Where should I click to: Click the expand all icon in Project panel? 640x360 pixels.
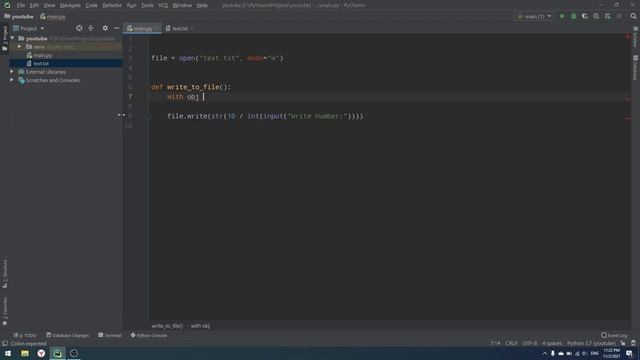click(x=91, y=28)
